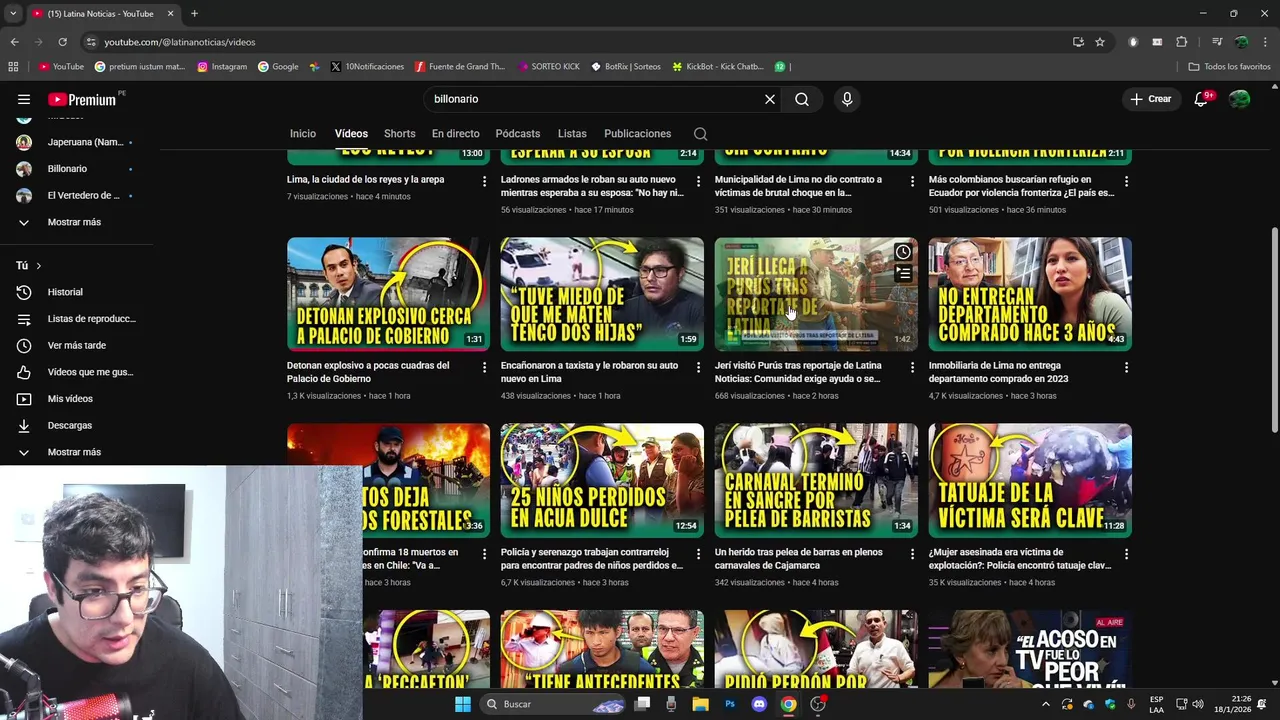Open the Listas tab
Screen dimensions: 1280x720
point(572,134)
